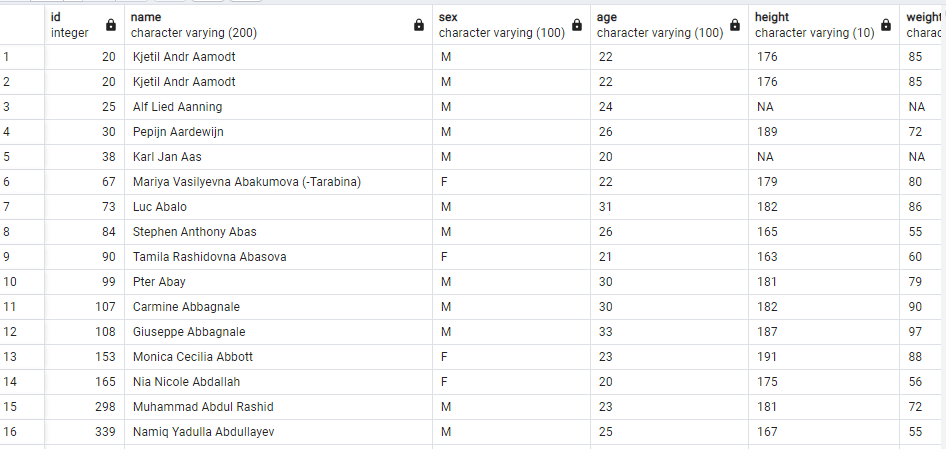Select the age cell 33 for Giuseppe Abbagnale
This screenshot has height=449, width=946.
click(x=606, y=332)
